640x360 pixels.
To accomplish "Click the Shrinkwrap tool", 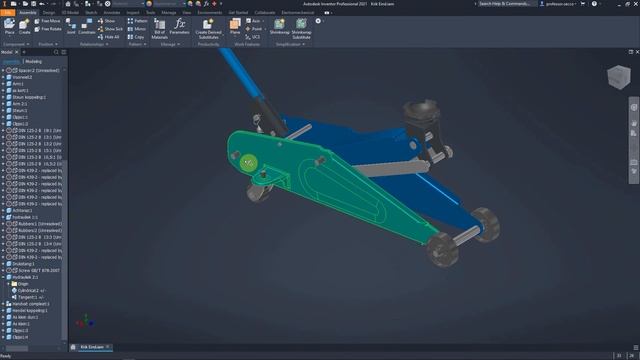I will coord(280,27).
